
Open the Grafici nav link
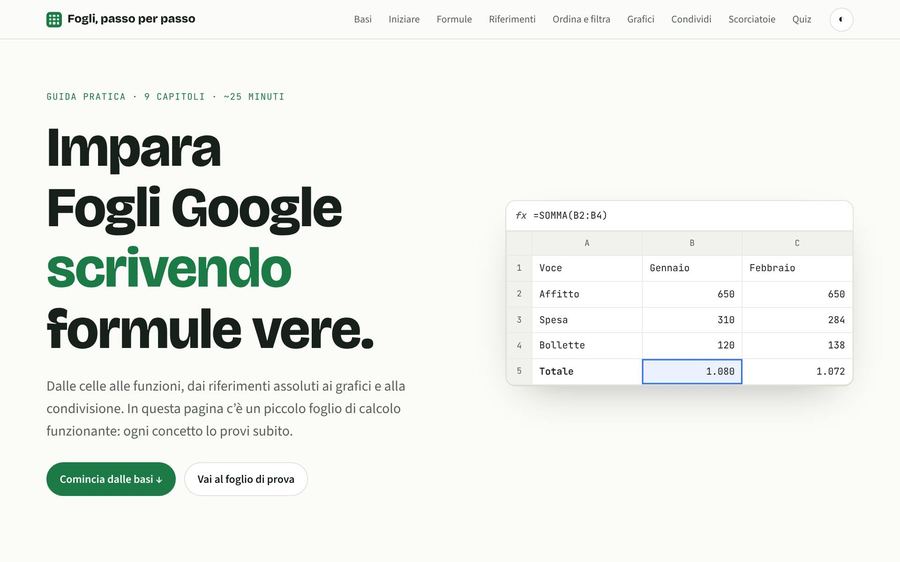click(641, 19)
